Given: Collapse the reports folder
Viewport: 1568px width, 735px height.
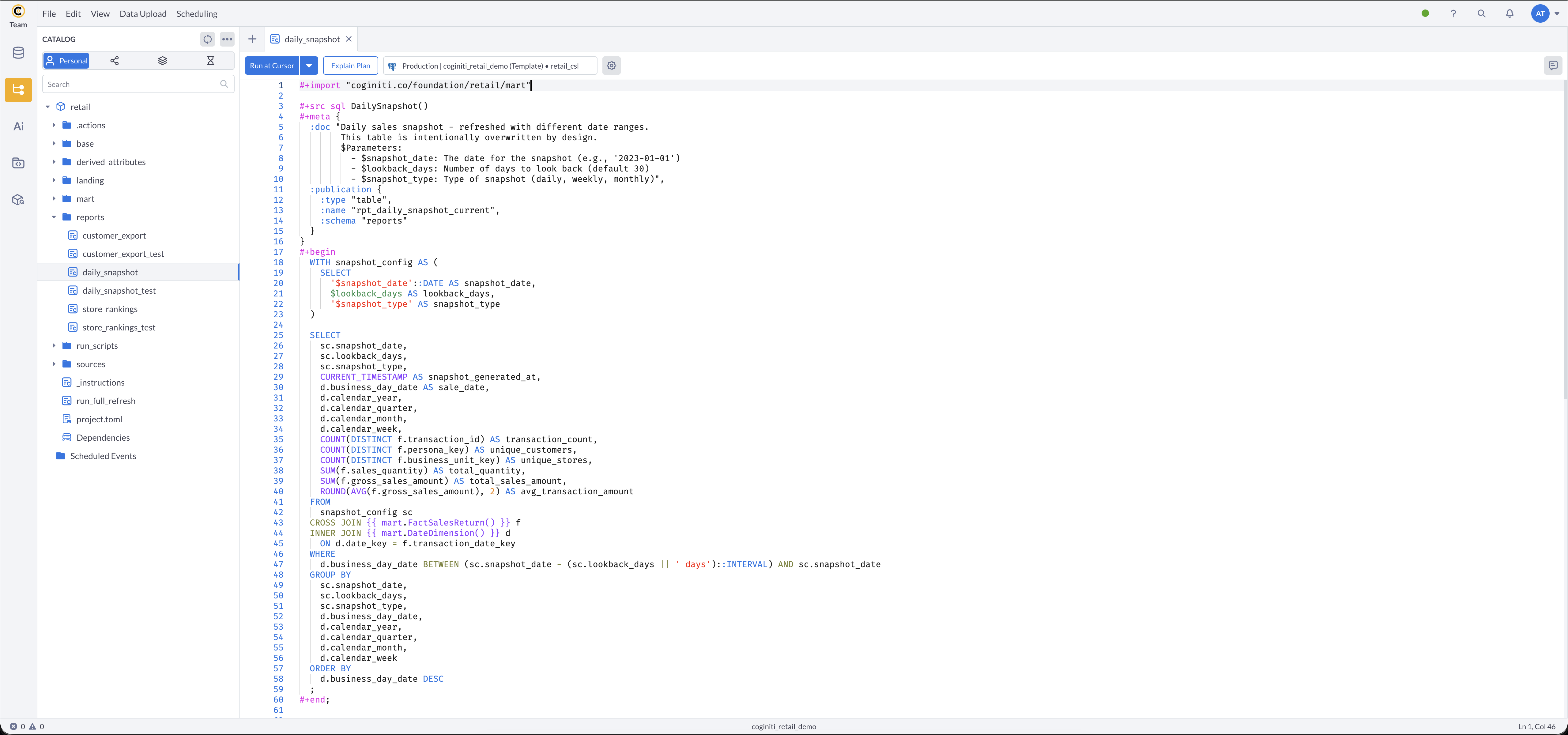Looking at the screenshot, I should click(54, 217).
